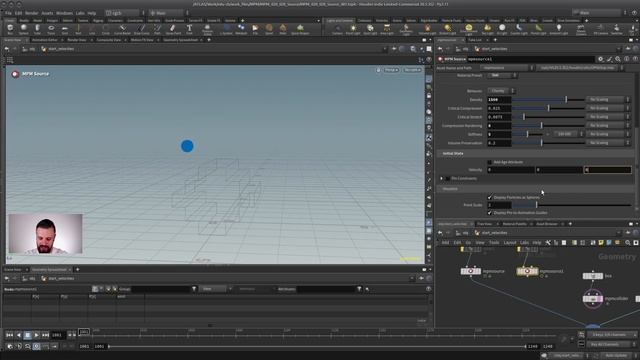This screenshot has width=640, height=360.
Task: Select the Curve Bezier shelf tool
Action: [122, 29]
